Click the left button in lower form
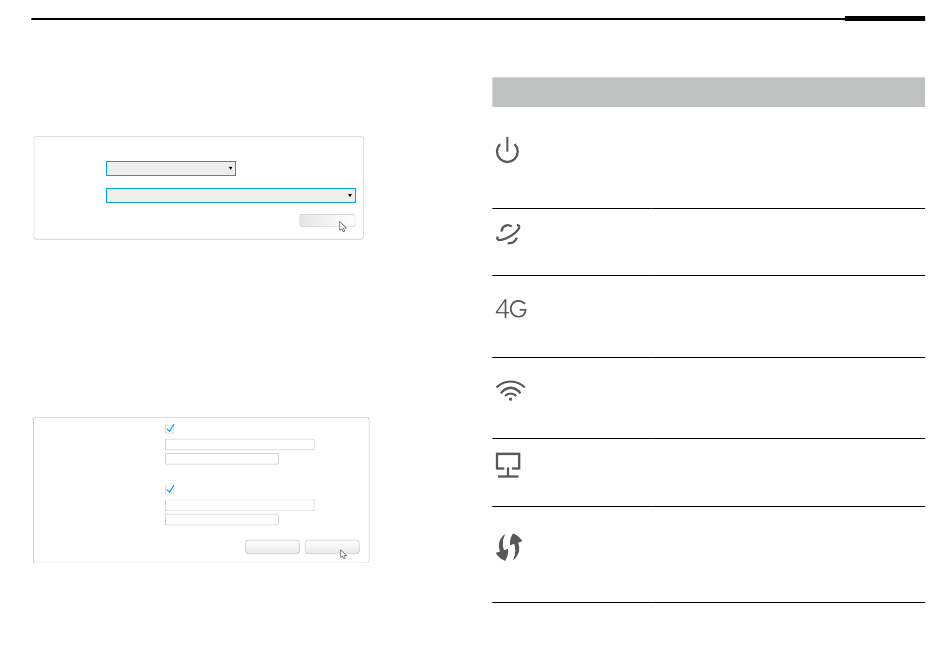The image size is (950, 654). (x=272, y=547)
